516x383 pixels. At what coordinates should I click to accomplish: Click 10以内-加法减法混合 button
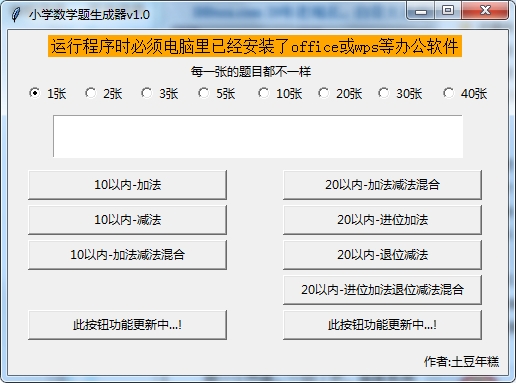(127, 255)
